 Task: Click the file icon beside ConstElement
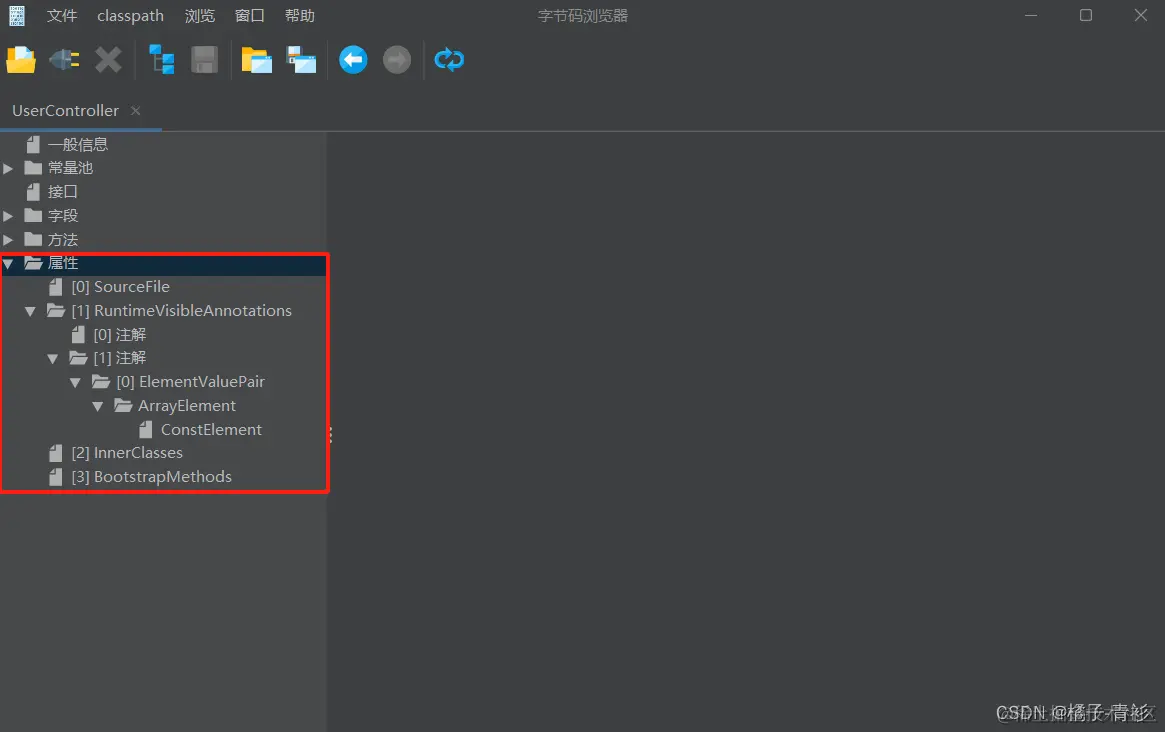click(x=146, y=430)
